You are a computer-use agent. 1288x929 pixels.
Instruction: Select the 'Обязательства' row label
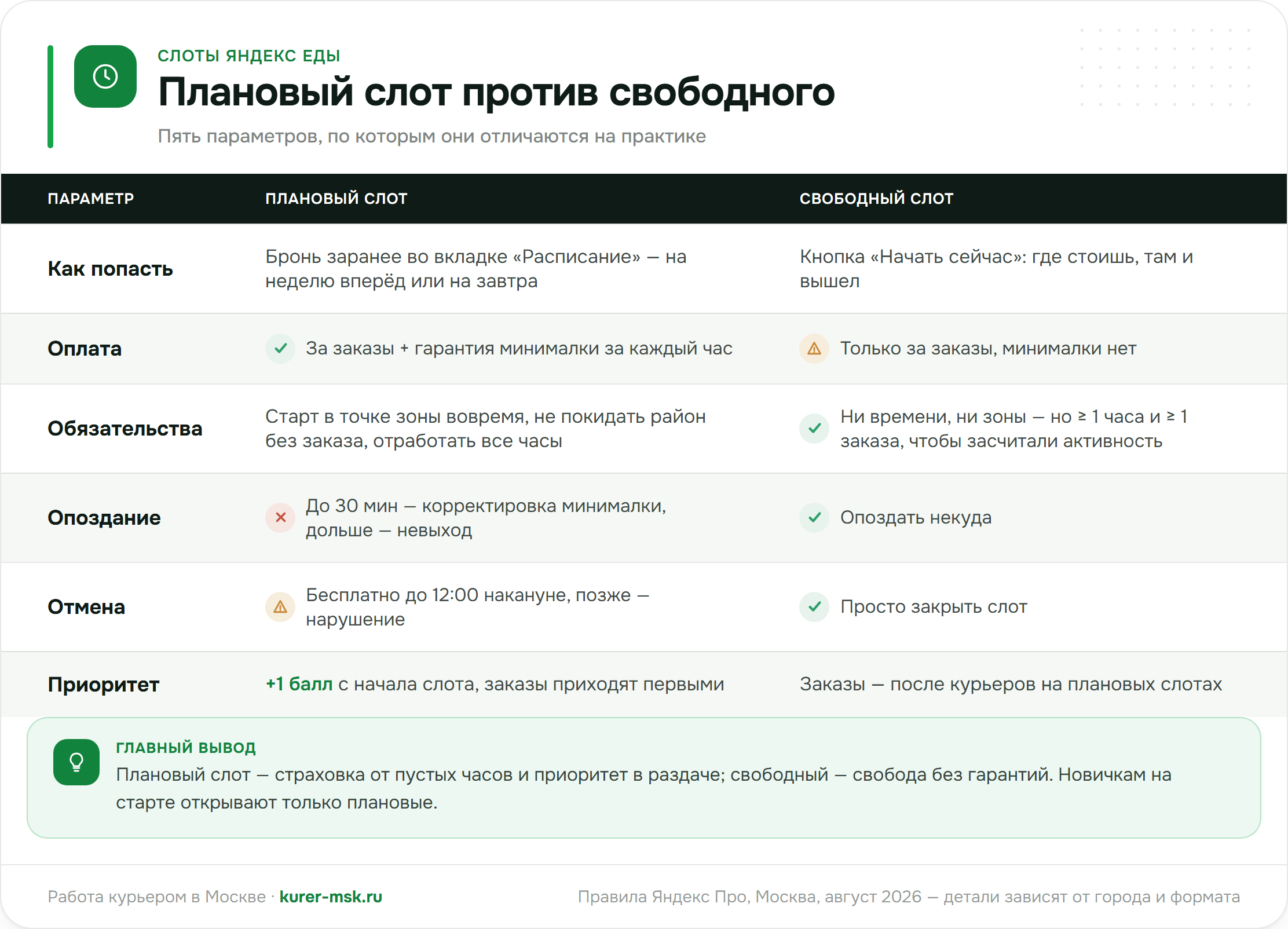pyautogui.click(x=125, y=429)
